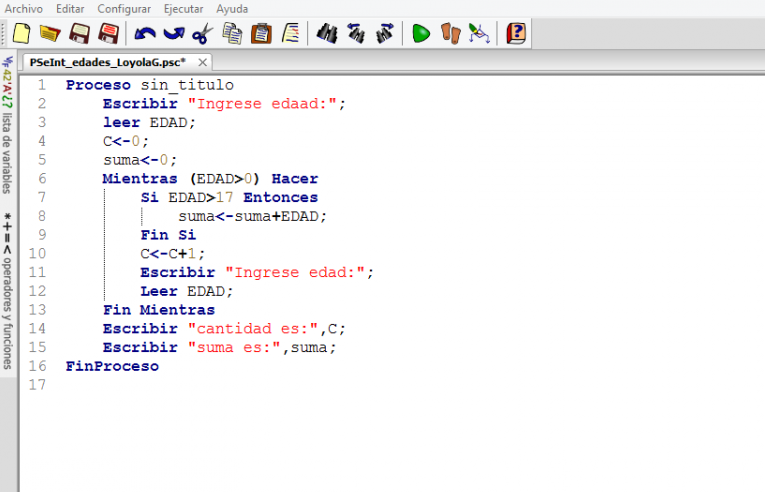Click the "Ingrese edad:" string on line 11
The image size is (765, 492).
[x=295, y=272]
